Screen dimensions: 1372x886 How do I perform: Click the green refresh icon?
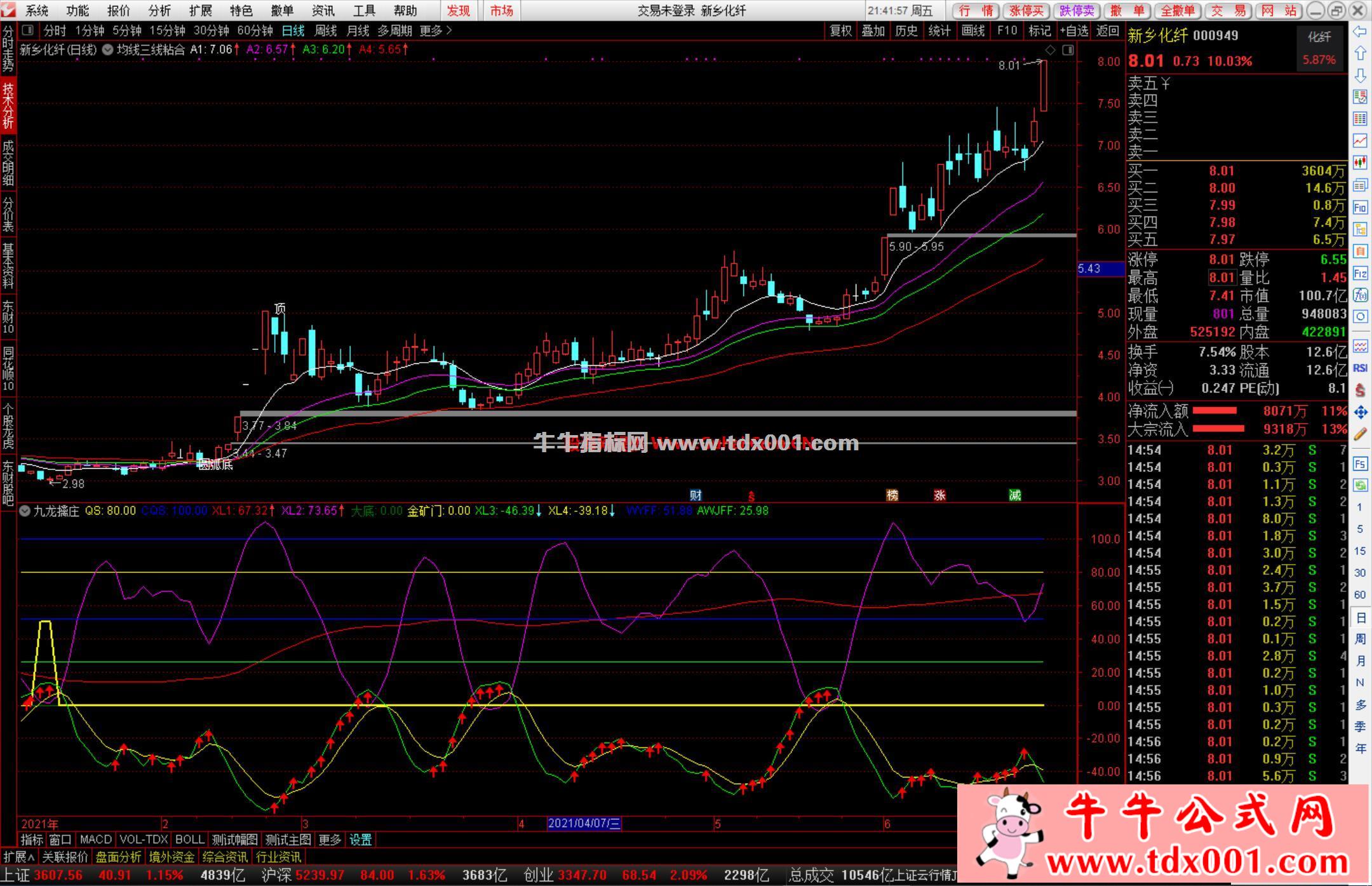[1360, 486]
